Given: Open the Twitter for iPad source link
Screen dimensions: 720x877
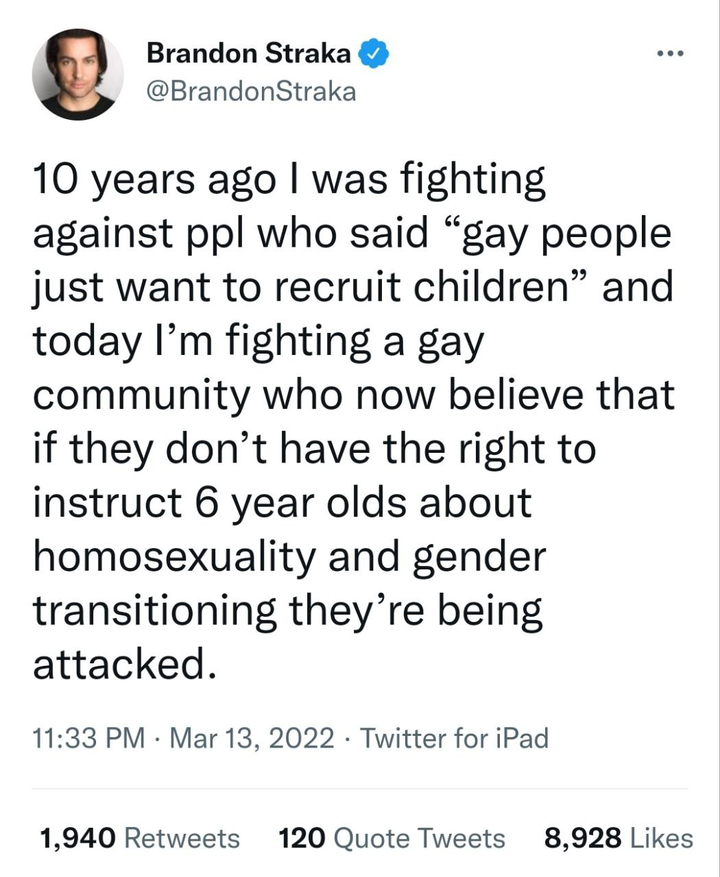Looking at the screenshot, I should 455,739.
